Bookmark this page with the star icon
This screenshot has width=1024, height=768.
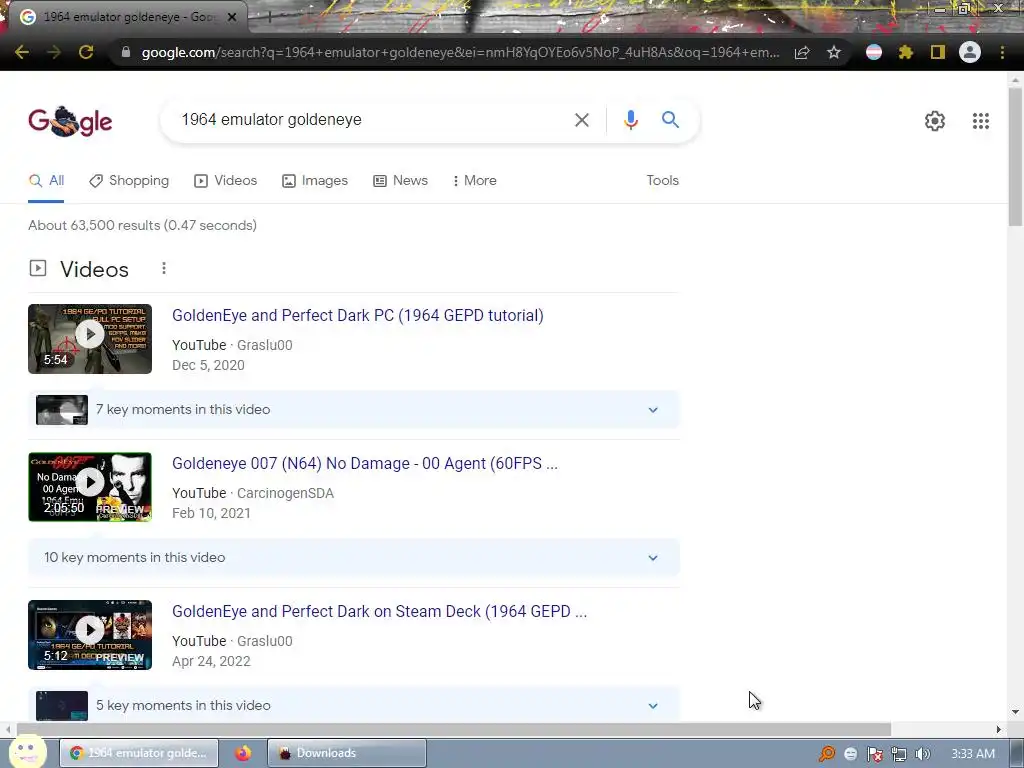[x=834, y=52]
